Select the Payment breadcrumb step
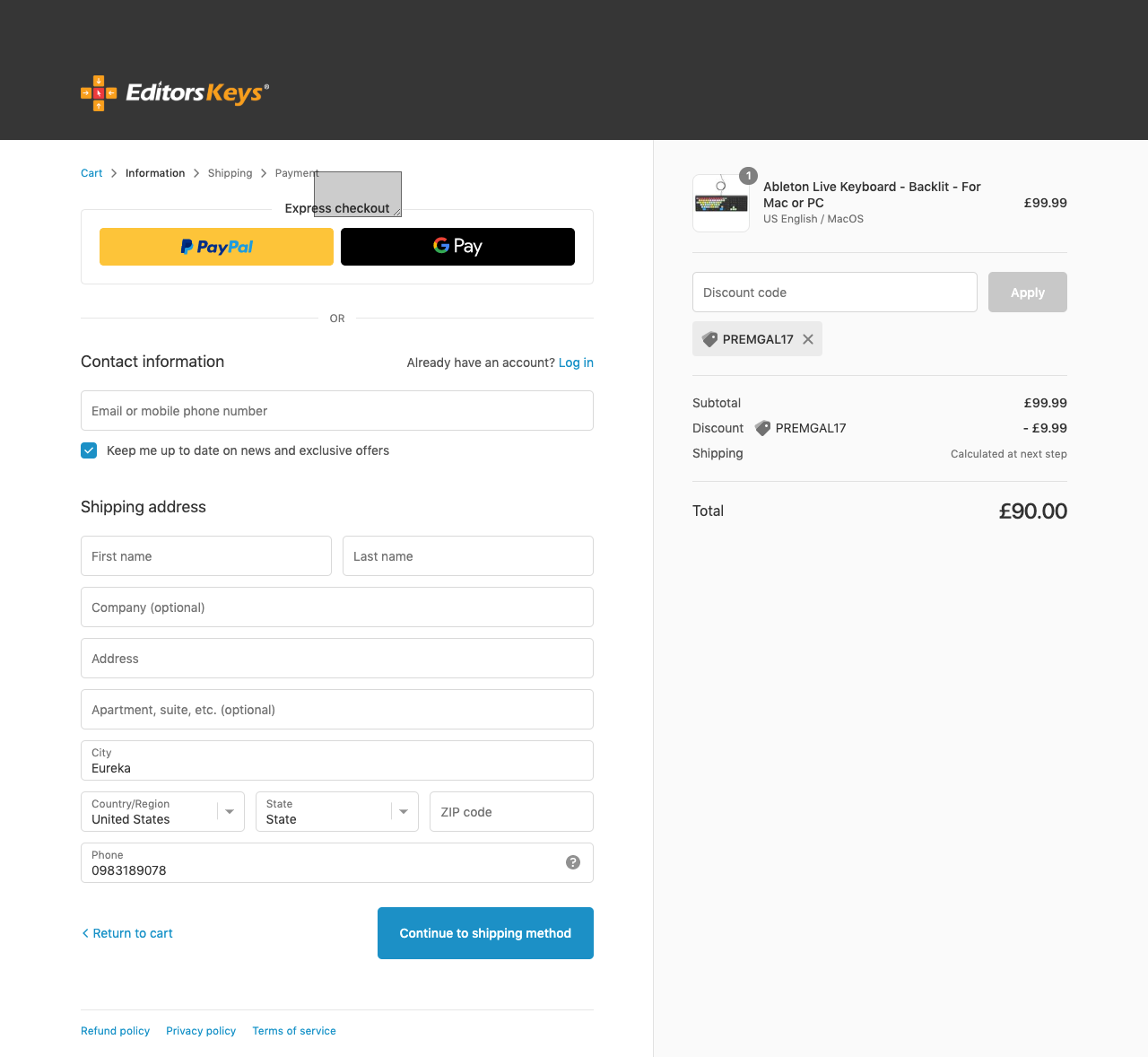The height and width of the screenshot is (1057, 1148). click(297, 173)
